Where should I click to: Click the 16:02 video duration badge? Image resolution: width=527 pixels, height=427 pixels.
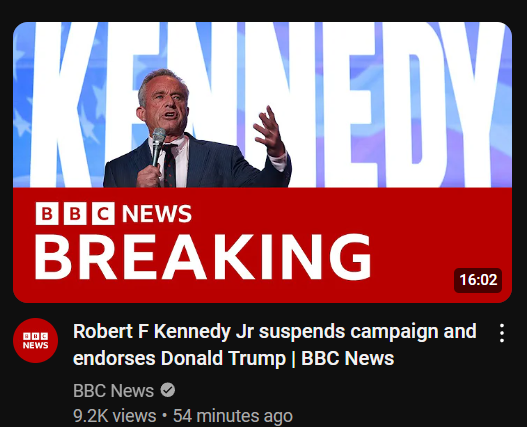(x=478, y=280)
